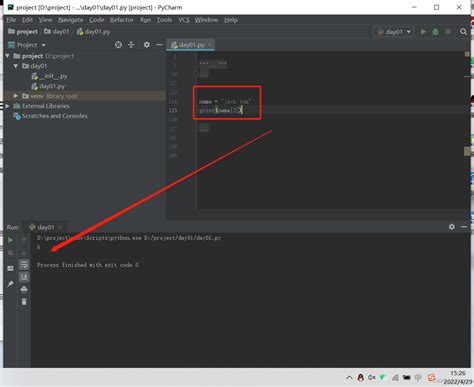
Task: Click the locate/scroll-from-source target icon
Action: (x=118, y=45)
